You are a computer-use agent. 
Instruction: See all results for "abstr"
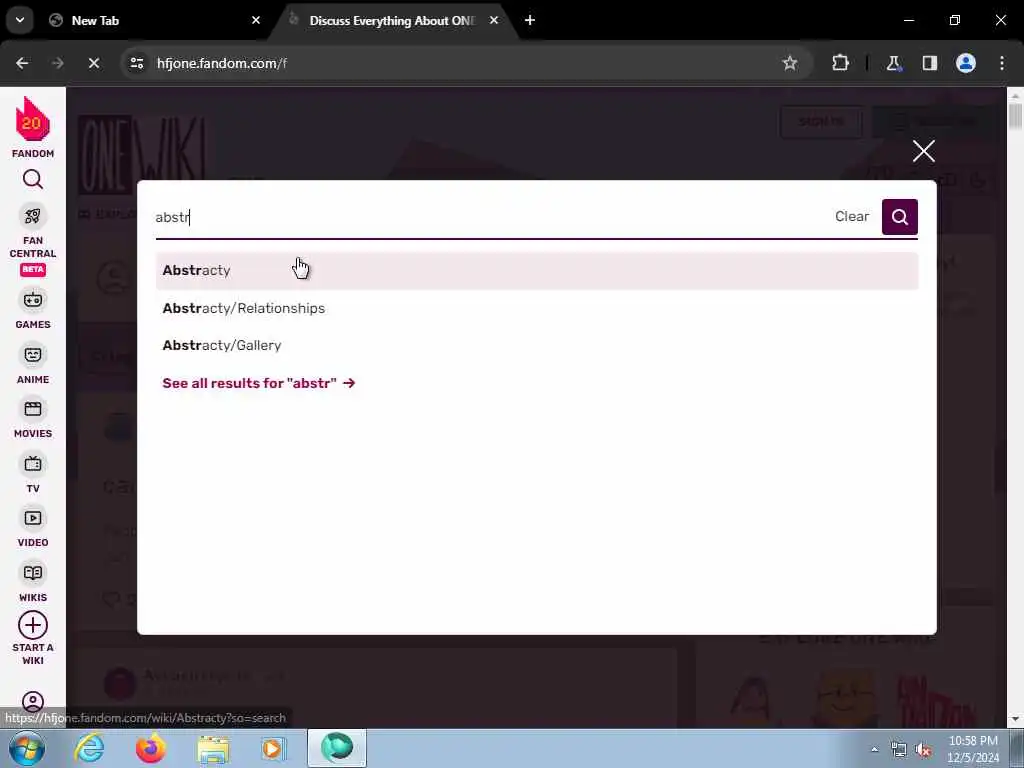pyautogui.click(x=259, y=383)
